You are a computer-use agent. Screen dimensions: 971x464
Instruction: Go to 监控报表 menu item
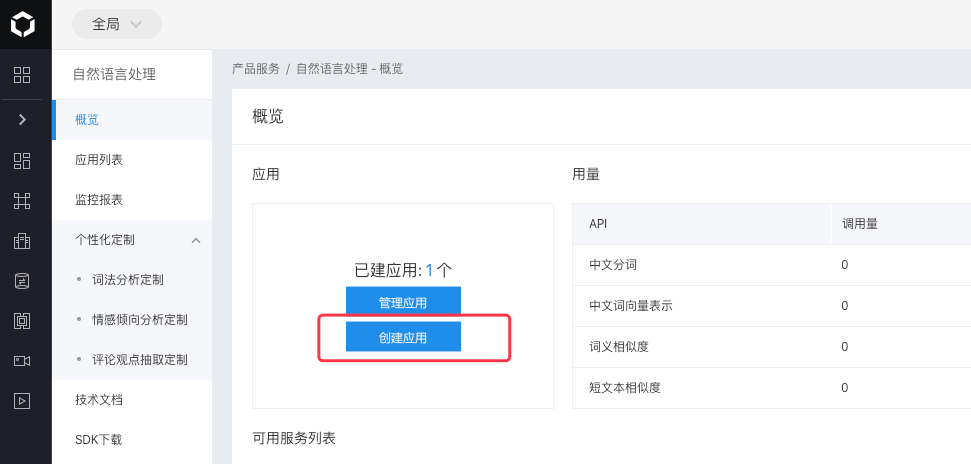tap(133, 199)
